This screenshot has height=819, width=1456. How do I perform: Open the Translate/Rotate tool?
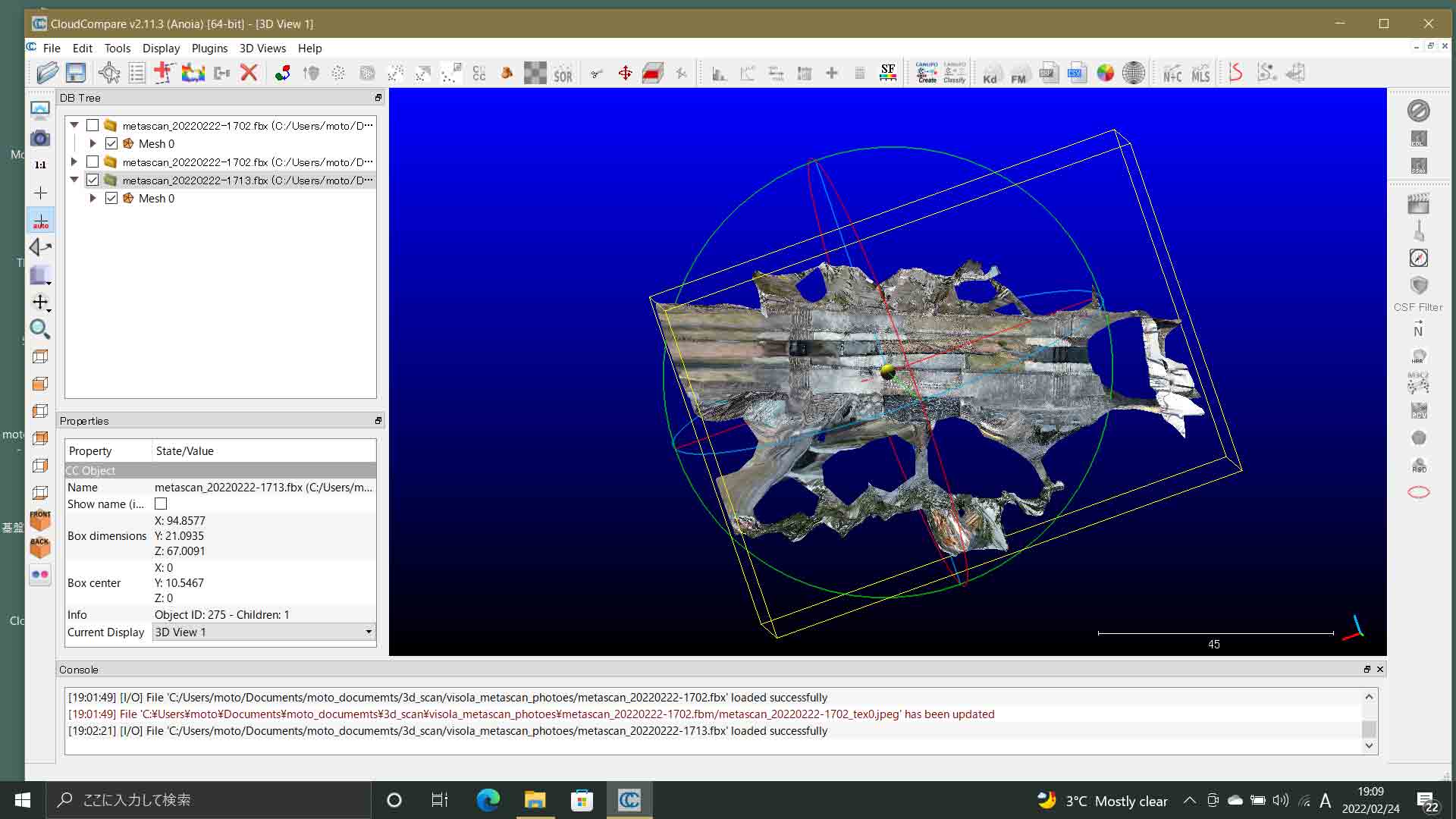[x=626, y=73]
